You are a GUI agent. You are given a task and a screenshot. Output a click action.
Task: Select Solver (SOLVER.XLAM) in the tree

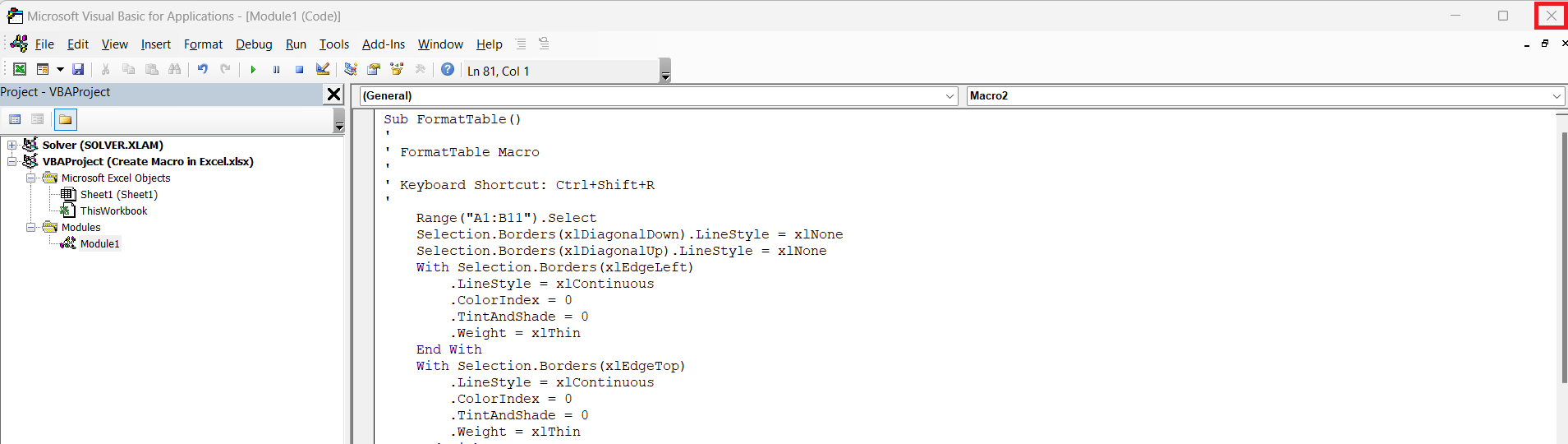click(x=103, y=146)
